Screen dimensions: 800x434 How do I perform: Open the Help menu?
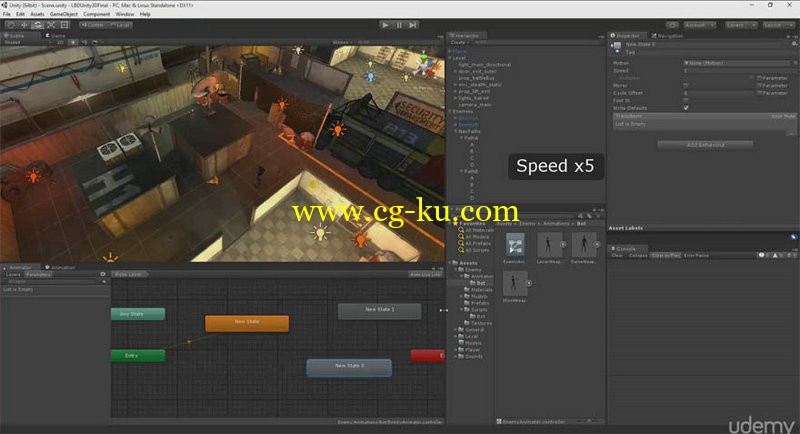[x=145, y=14]
